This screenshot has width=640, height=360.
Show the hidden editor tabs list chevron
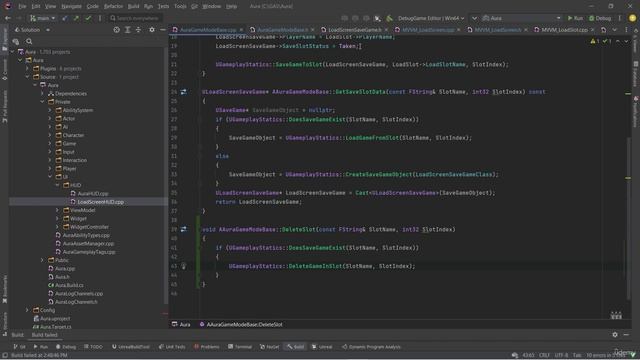click(615, 30)
